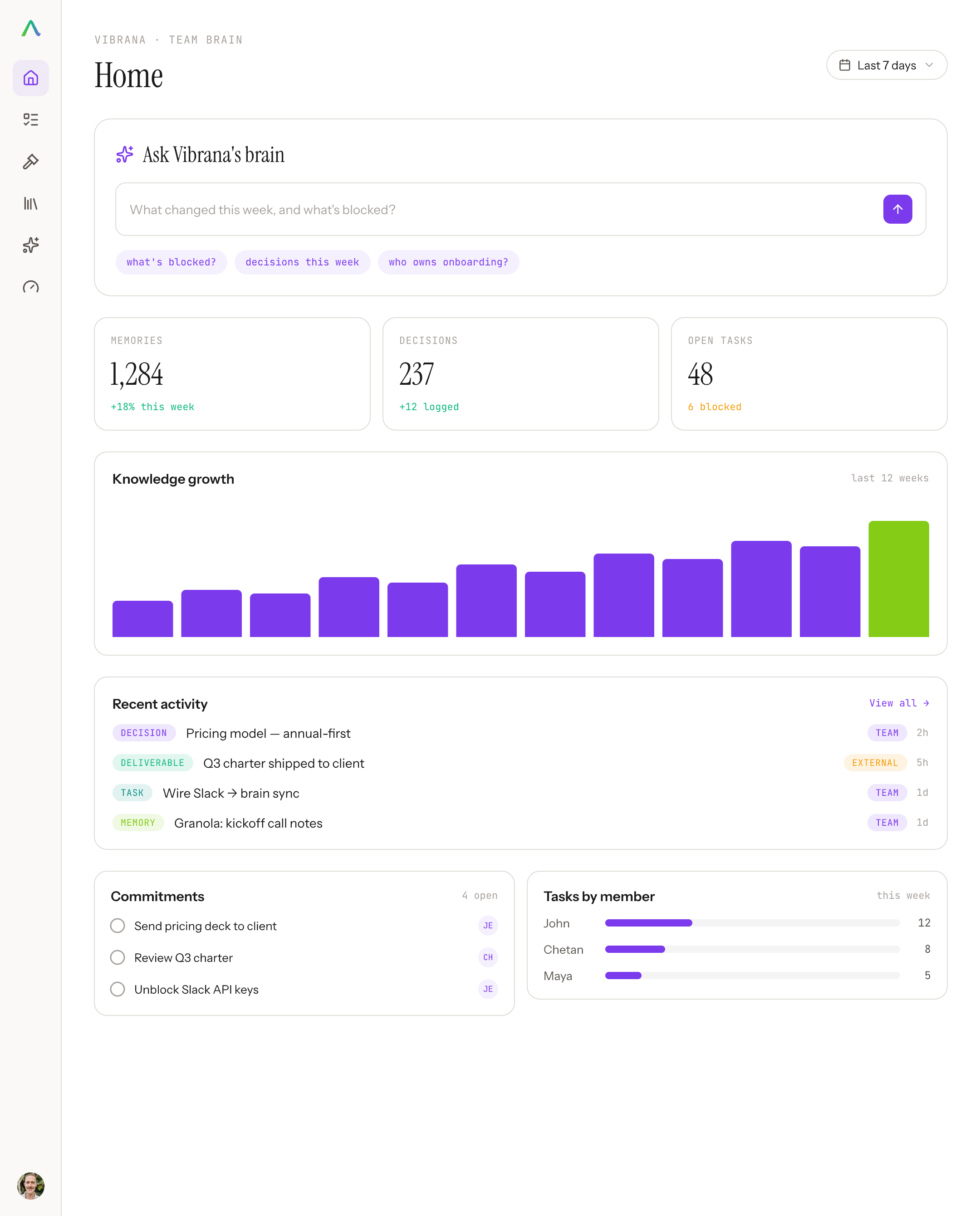
Task: Open "Pricing model — annual-first" activity
Action: click(268, 733)
